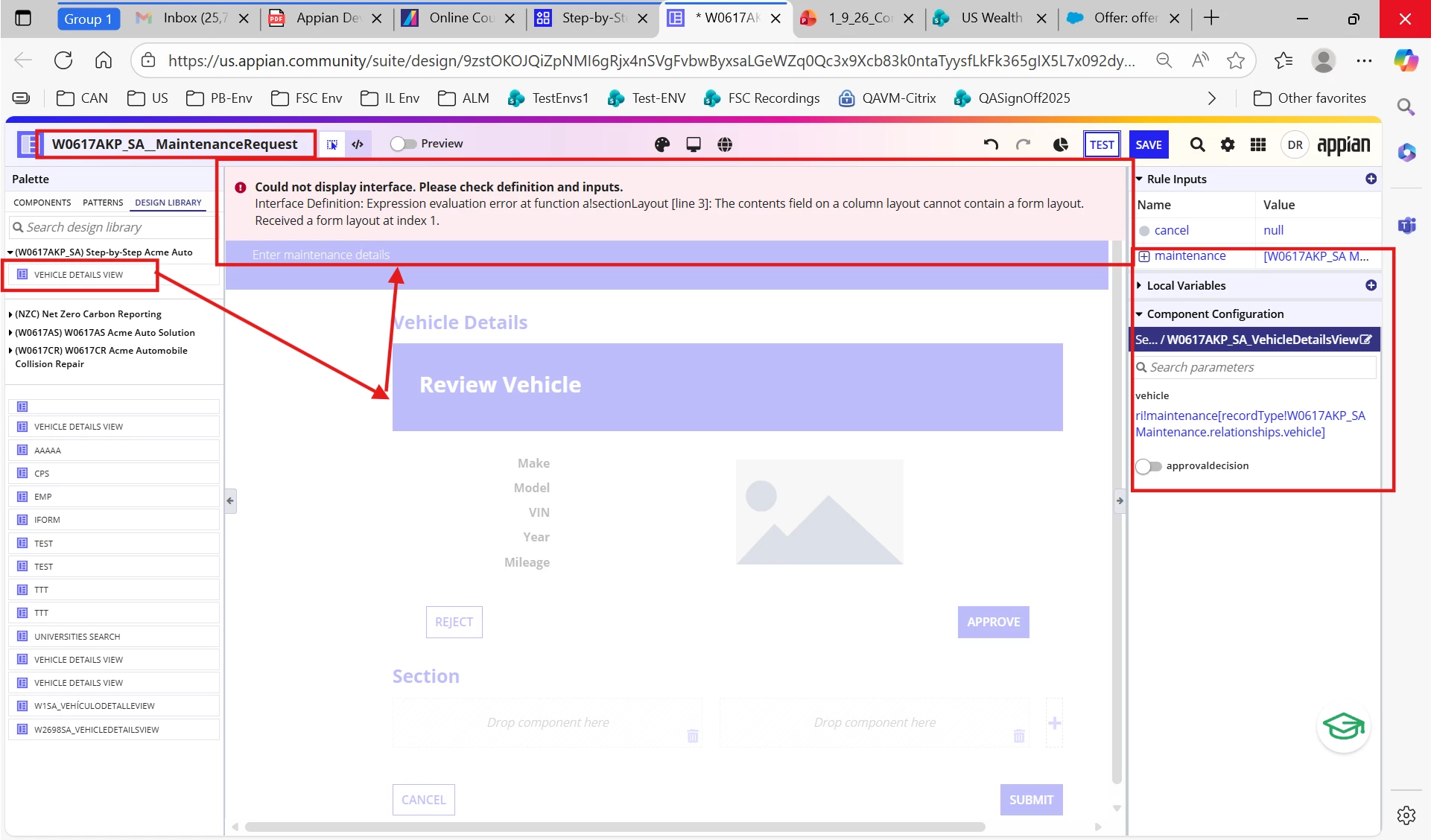Add a new rule input
The height and width of the screenshot is (840, 1431).
[x=1371, y=179]
